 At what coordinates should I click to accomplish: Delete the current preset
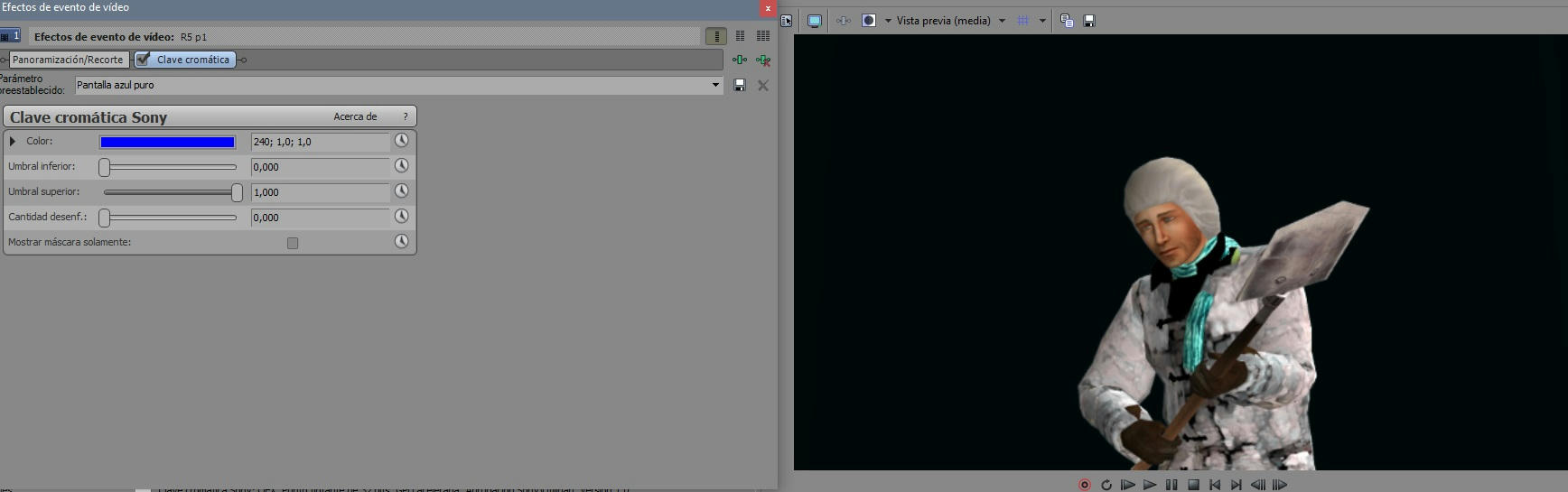tap(763, 85)
